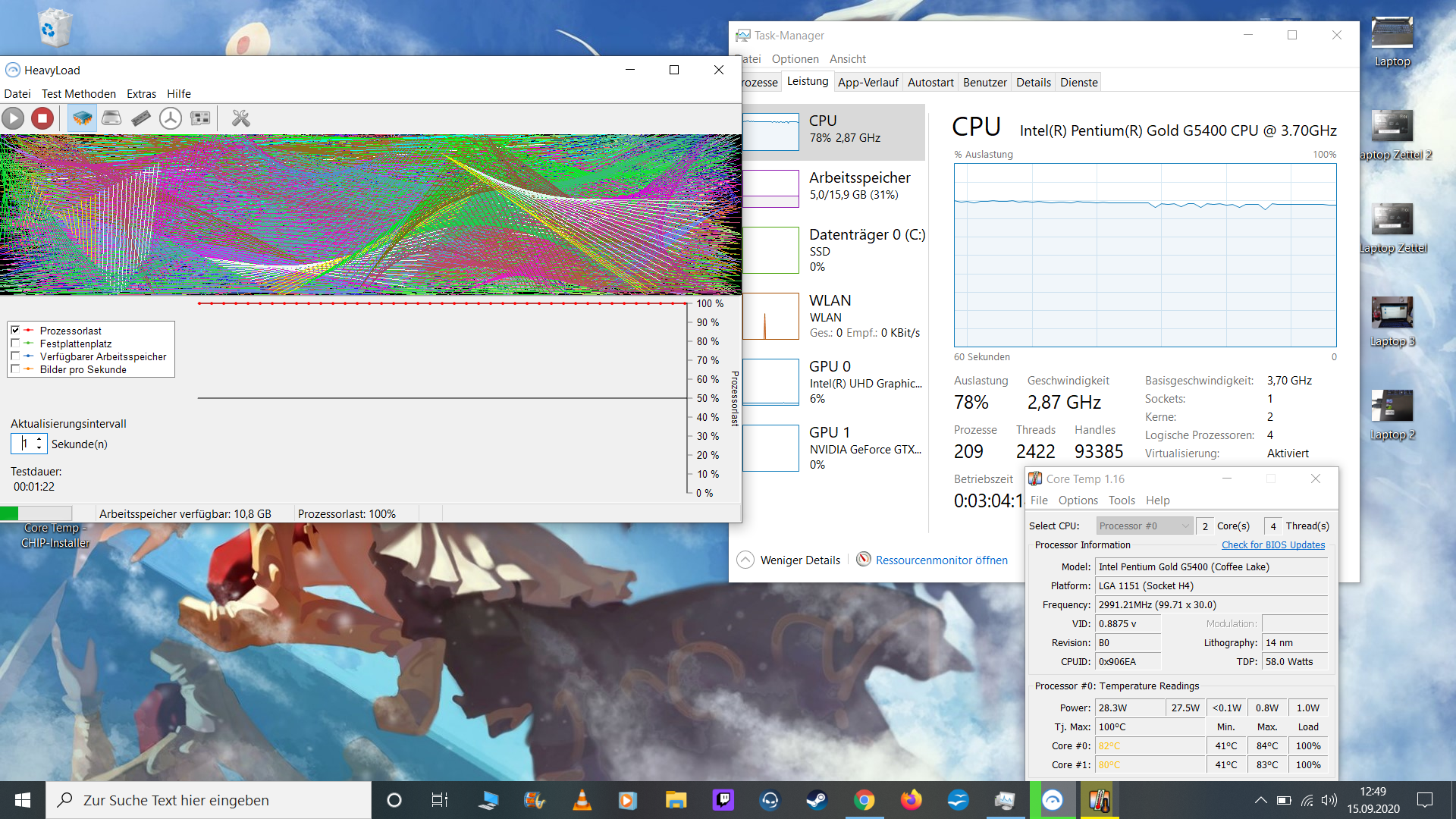Screen dimensions: 1456x819
Task: Open Core Temp Help menu
Action: 1158,500
